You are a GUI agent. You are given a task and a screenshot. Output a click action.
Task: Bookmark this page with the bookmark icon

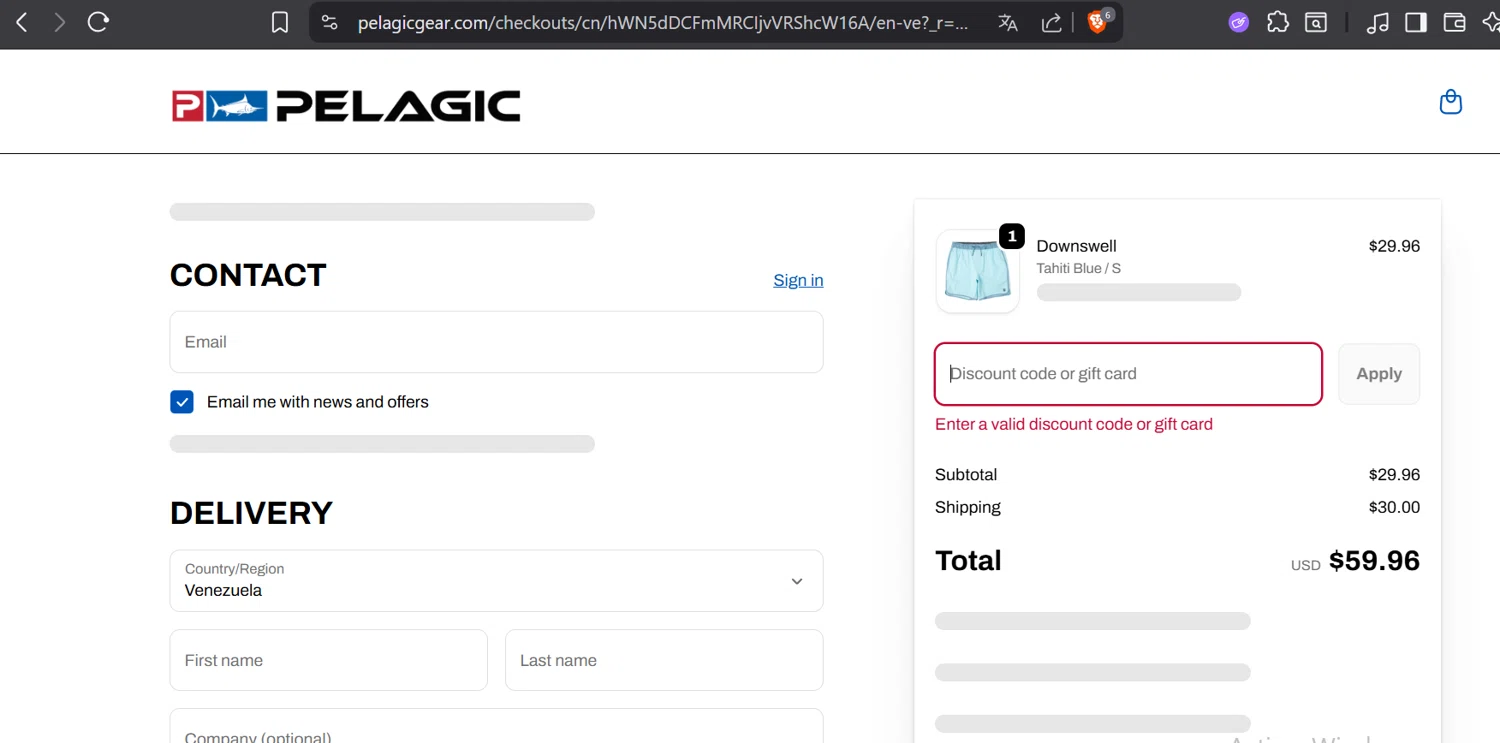click(x=280, y=23)
